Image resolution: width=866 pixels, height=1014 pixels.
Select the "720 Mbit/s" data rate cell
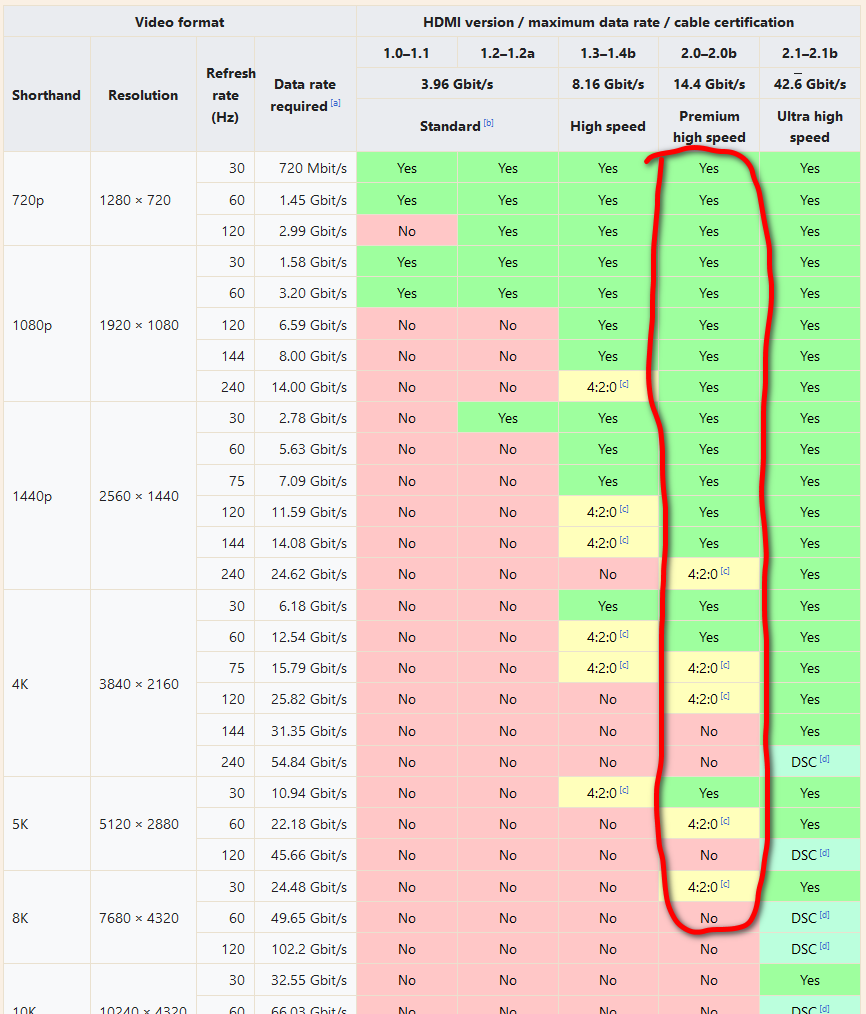(x=305, y=168)
